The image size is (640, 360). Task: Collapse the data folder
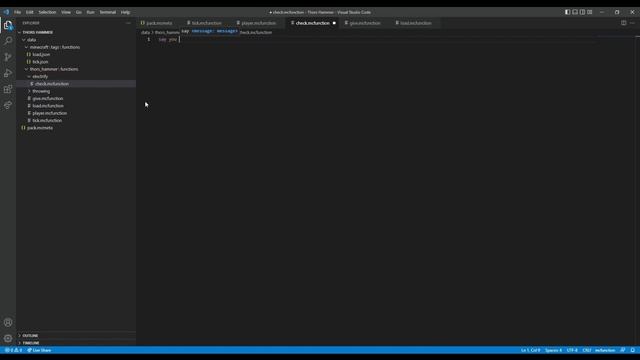point(32,40)
